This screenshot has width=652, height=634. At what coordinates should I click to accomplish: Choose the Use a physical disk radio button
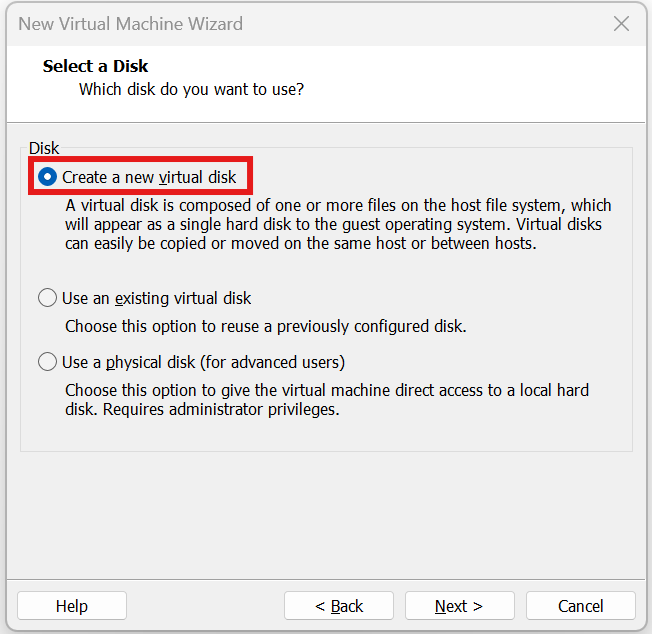click(x=48, y=362)
